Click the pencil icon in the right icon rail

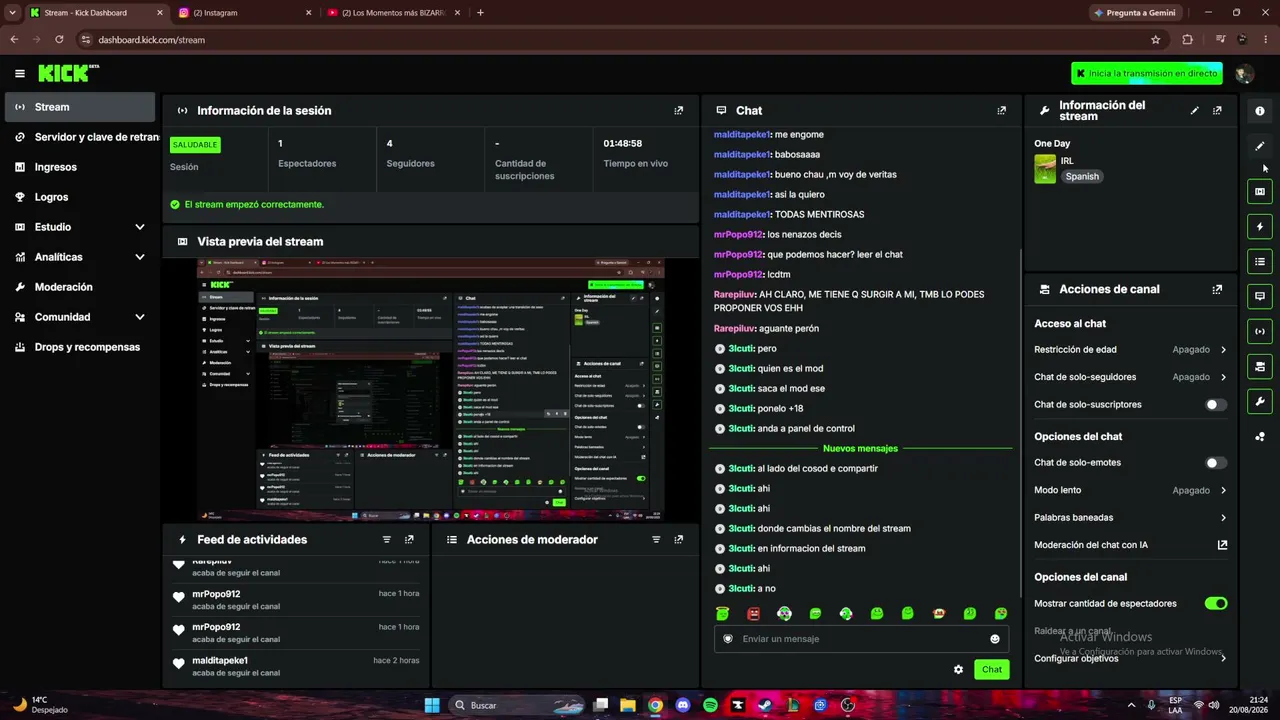(1260, 146)
